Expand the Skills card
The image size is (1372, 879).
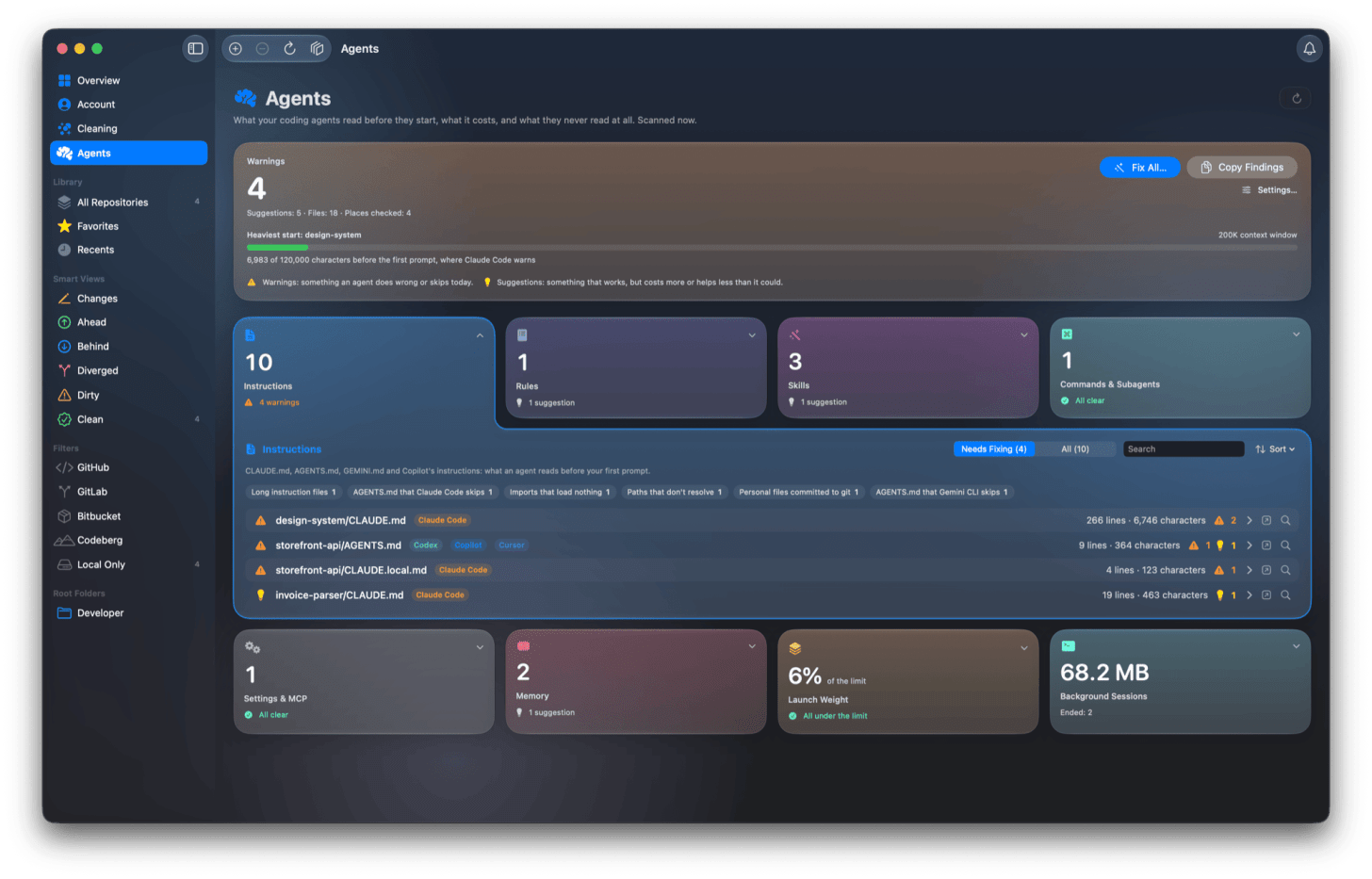1024,335
